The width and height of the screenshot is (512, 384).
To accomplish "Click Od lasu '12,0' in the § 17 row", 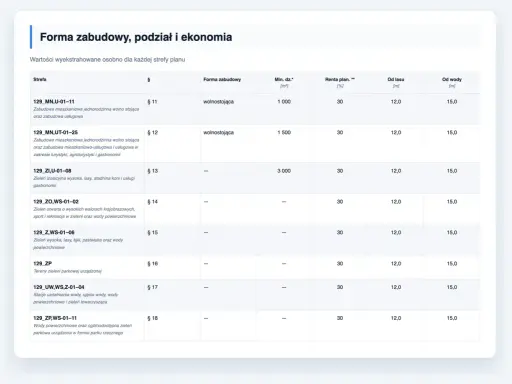I will pyautogui.click(x=396, y=287).
